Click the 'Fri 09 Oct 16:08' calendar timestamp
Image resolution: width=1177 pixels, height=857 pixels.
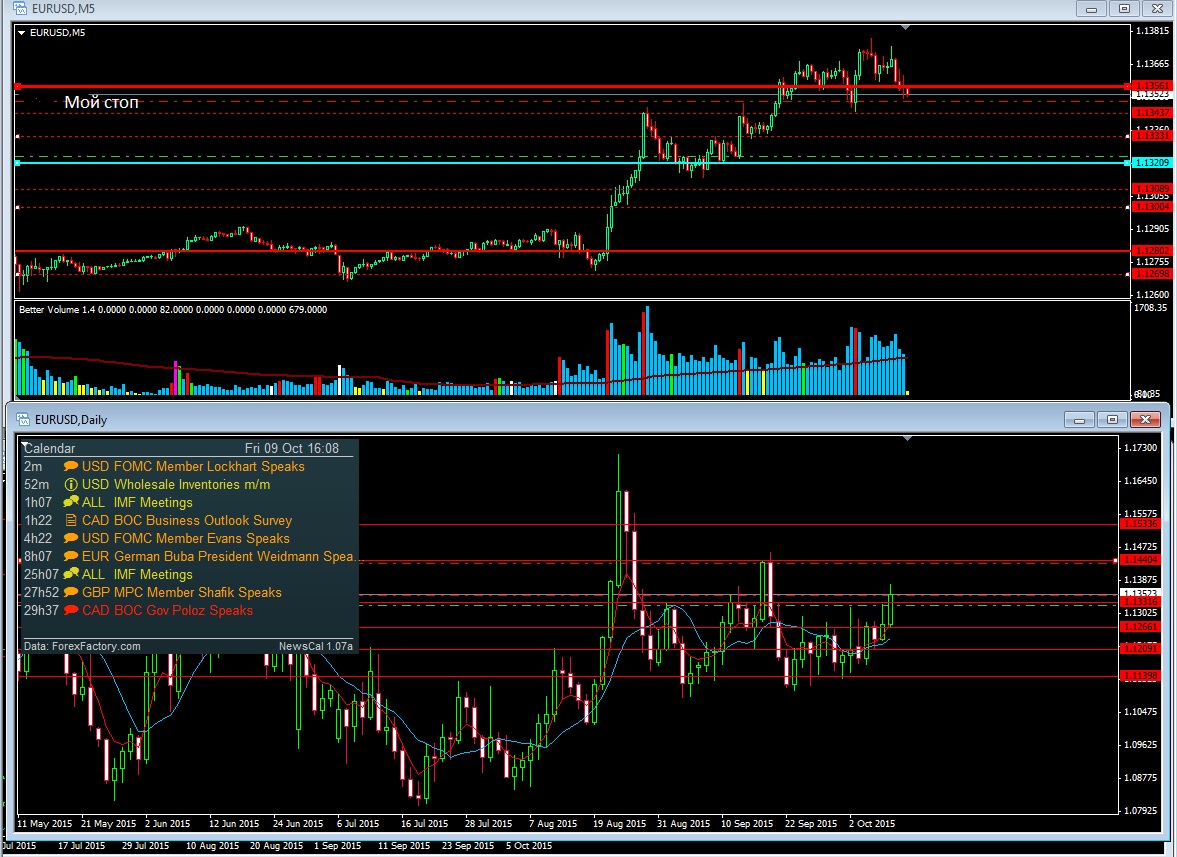pos(292,448)
